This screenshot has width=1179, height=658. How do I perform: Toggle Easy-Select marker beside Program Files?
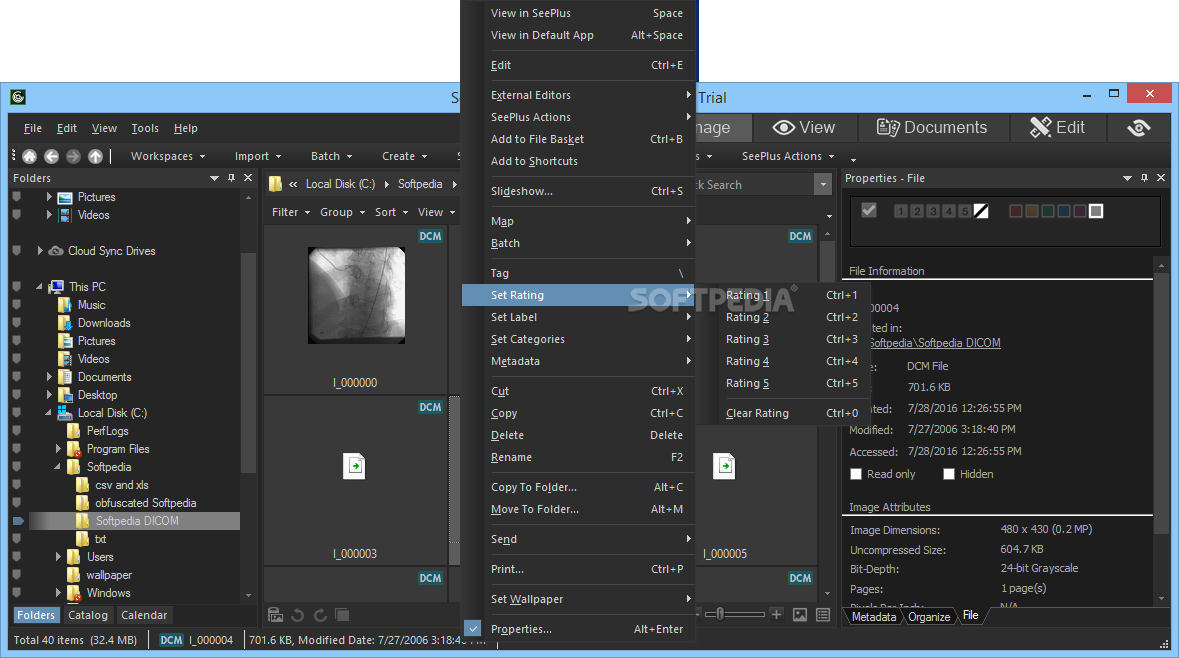[x=17, y=449]
